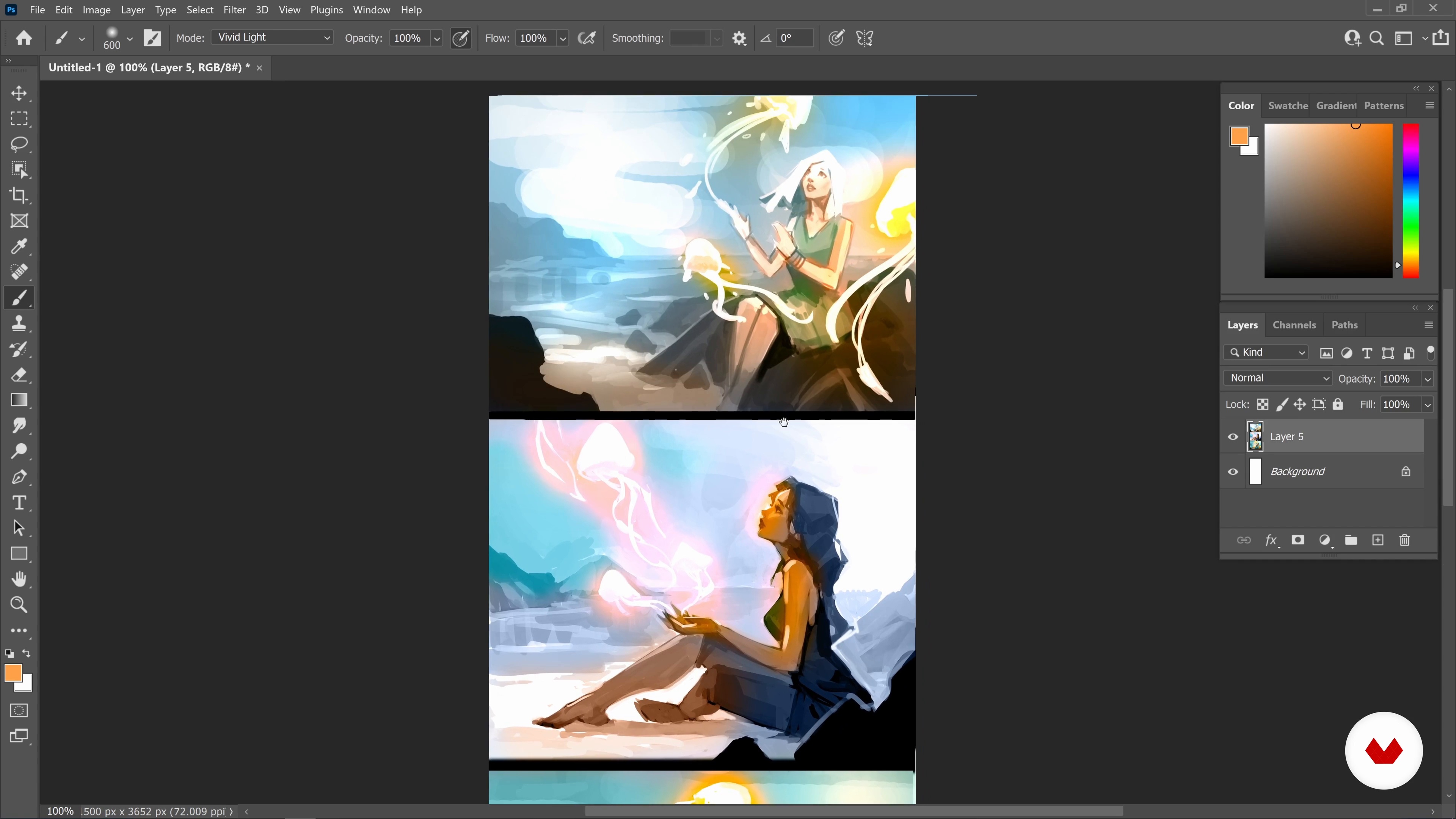Select the Hand tool
The width and height of the screenshot is (1456, 819).
tap(19, 579)
